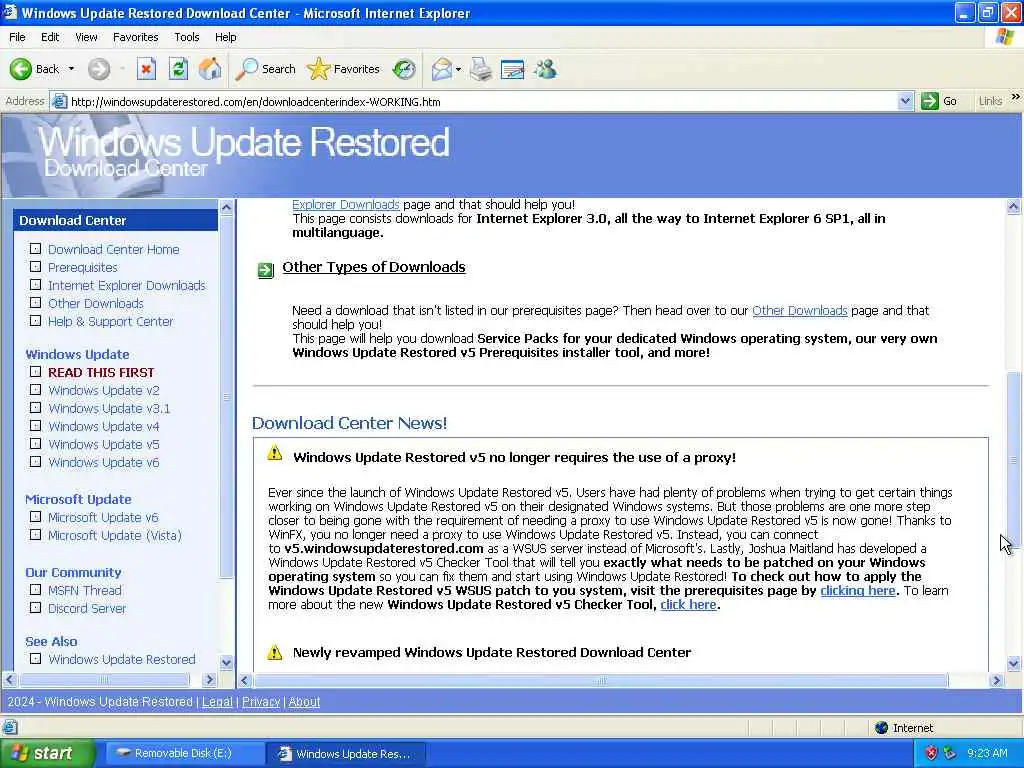
Task: Click the green Go arrow button
Action: 940,101
